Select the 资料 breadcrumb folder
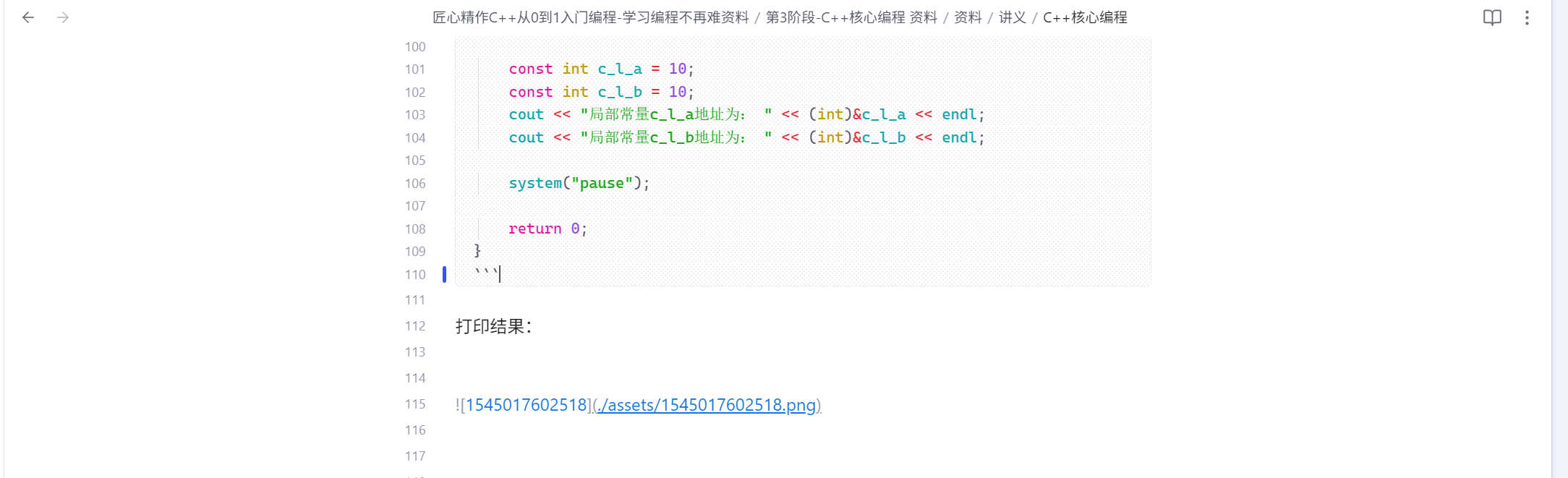 (x=967, y=17)
